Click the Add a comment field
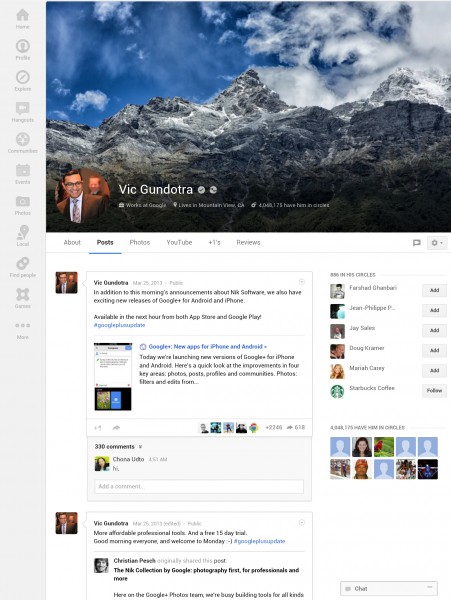Screen dimensions: 451x600 tap(199, 486)
